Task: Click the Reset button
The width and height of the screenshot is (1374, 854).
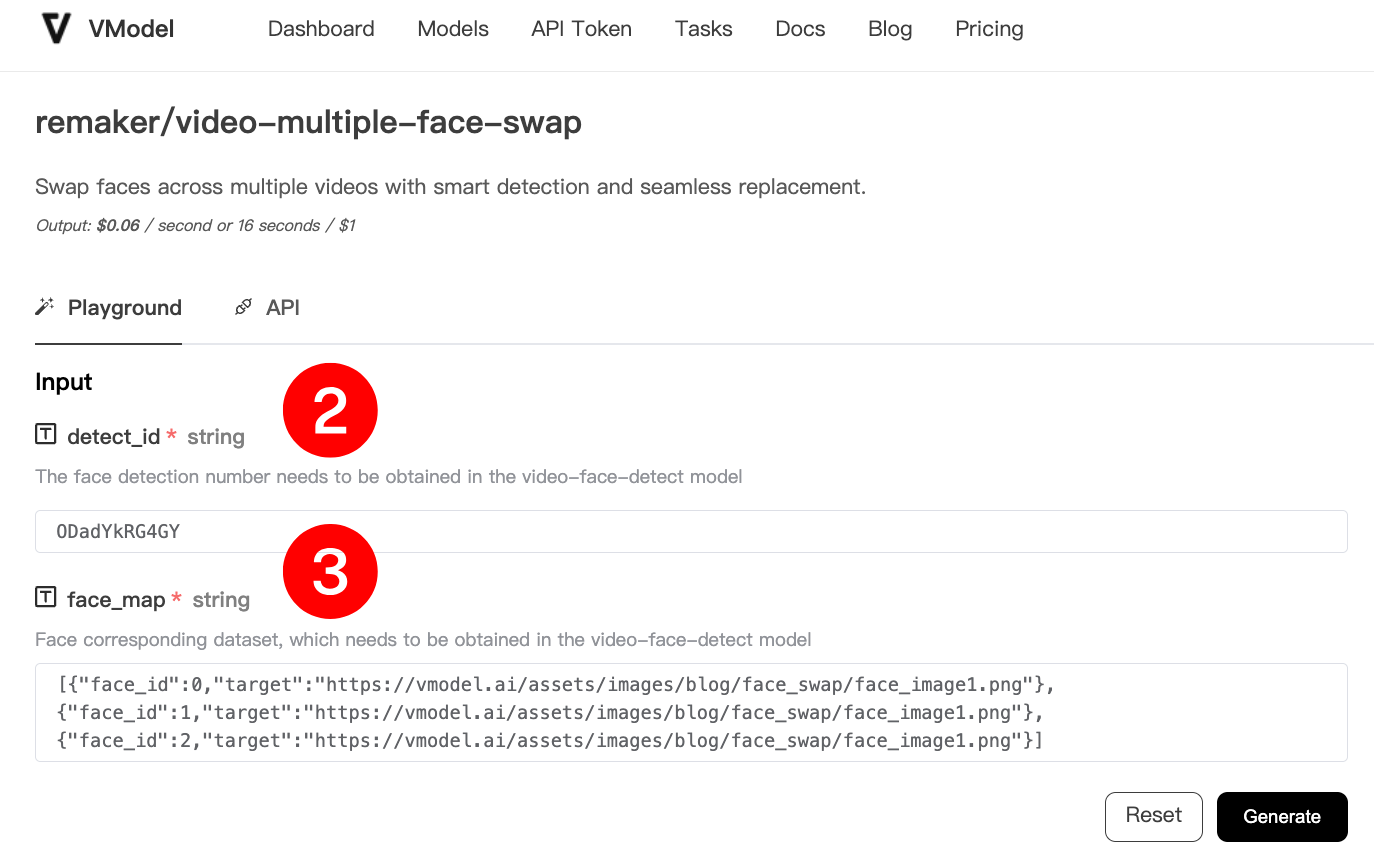Action: (1154, 816)
